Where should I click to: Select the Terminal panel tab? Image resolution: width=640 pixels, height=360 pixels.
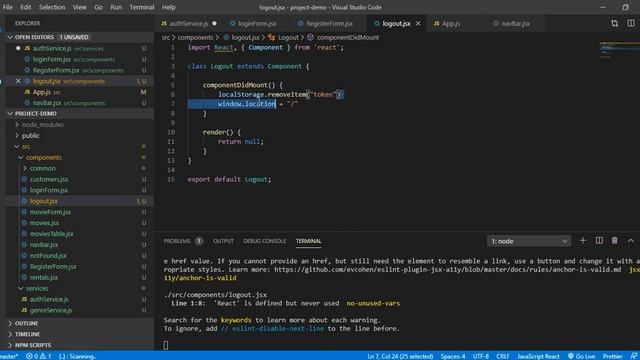[x=308, y=241]
